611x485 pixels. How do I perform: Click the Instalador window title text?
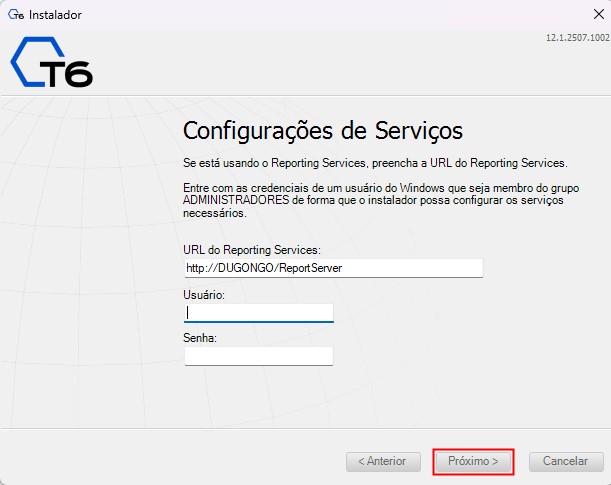[55, 15]
